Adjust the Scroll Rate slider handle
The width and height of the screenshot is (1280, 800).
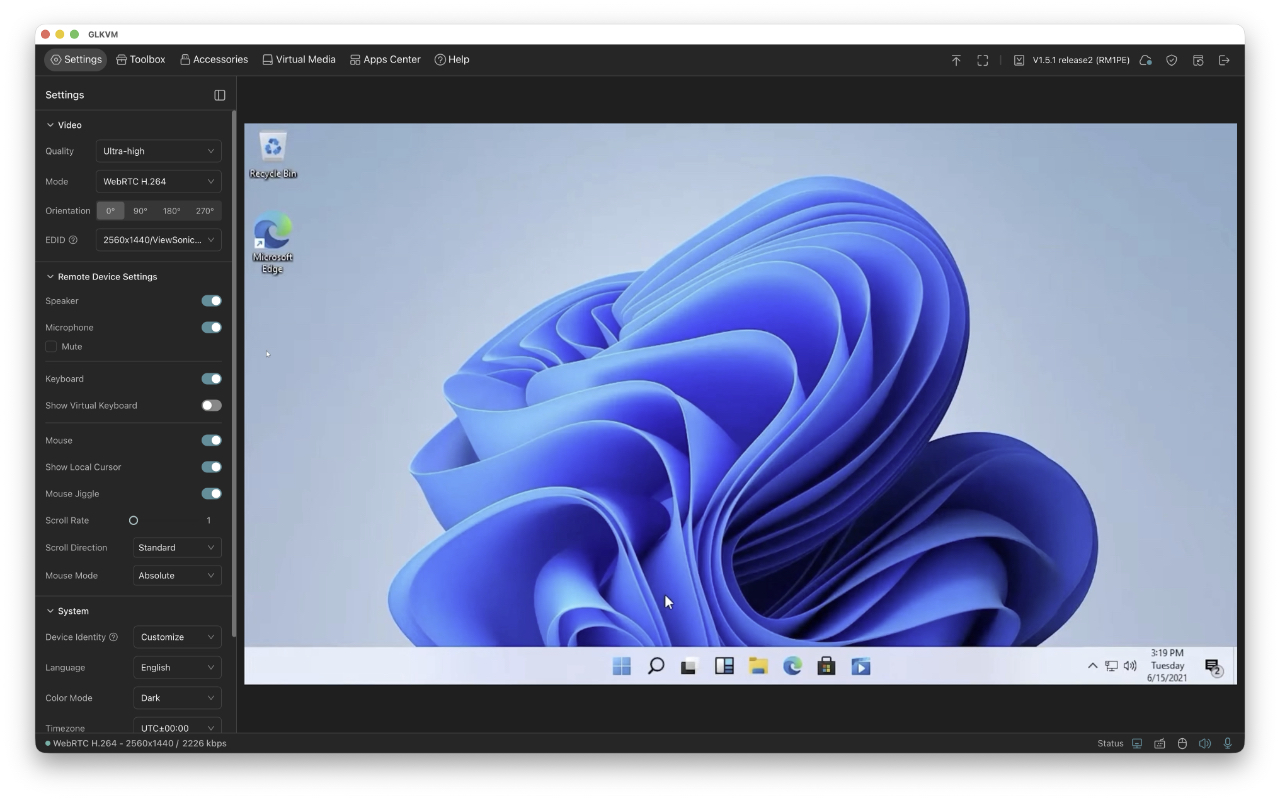[x=134, y=521]
